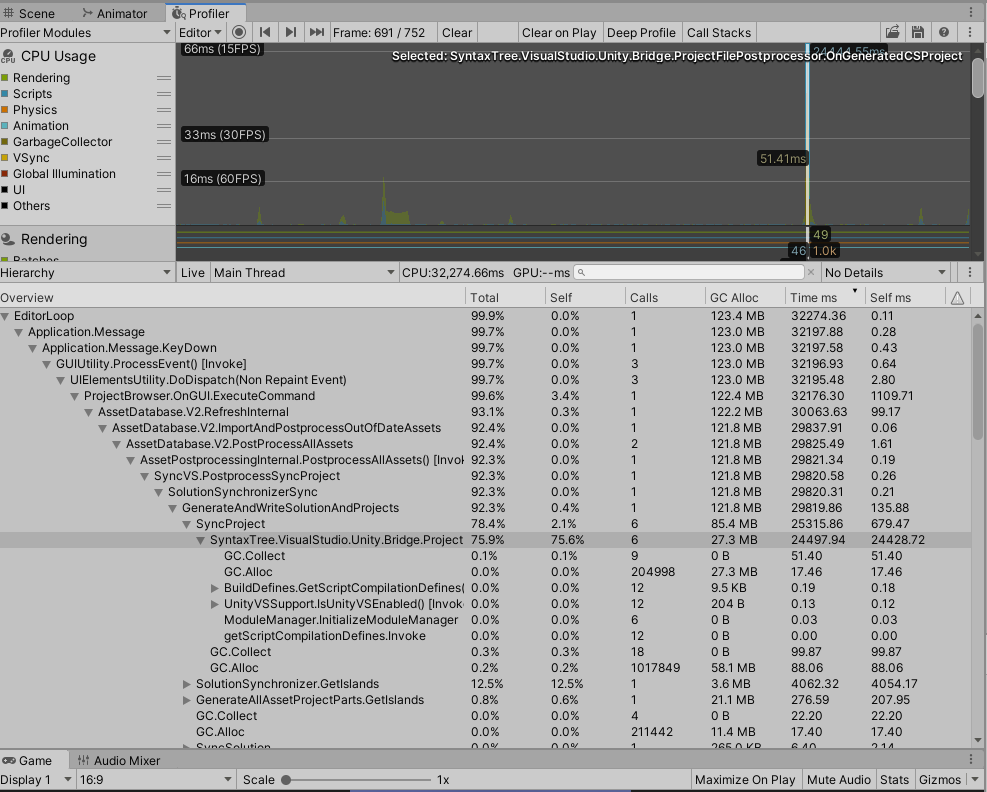Click the profiler hierarchy search field
Screen dimensions: 987x792
coord(690,272)
